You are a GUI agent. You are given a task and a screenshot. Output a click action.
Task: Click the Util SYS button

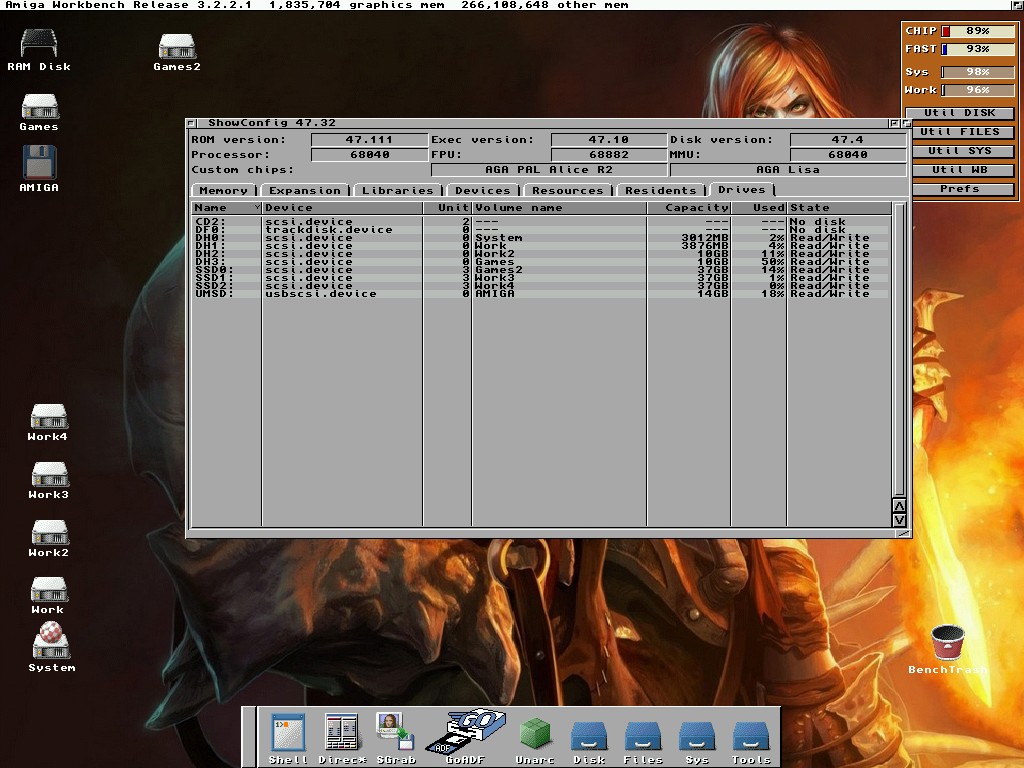[960, 151]
